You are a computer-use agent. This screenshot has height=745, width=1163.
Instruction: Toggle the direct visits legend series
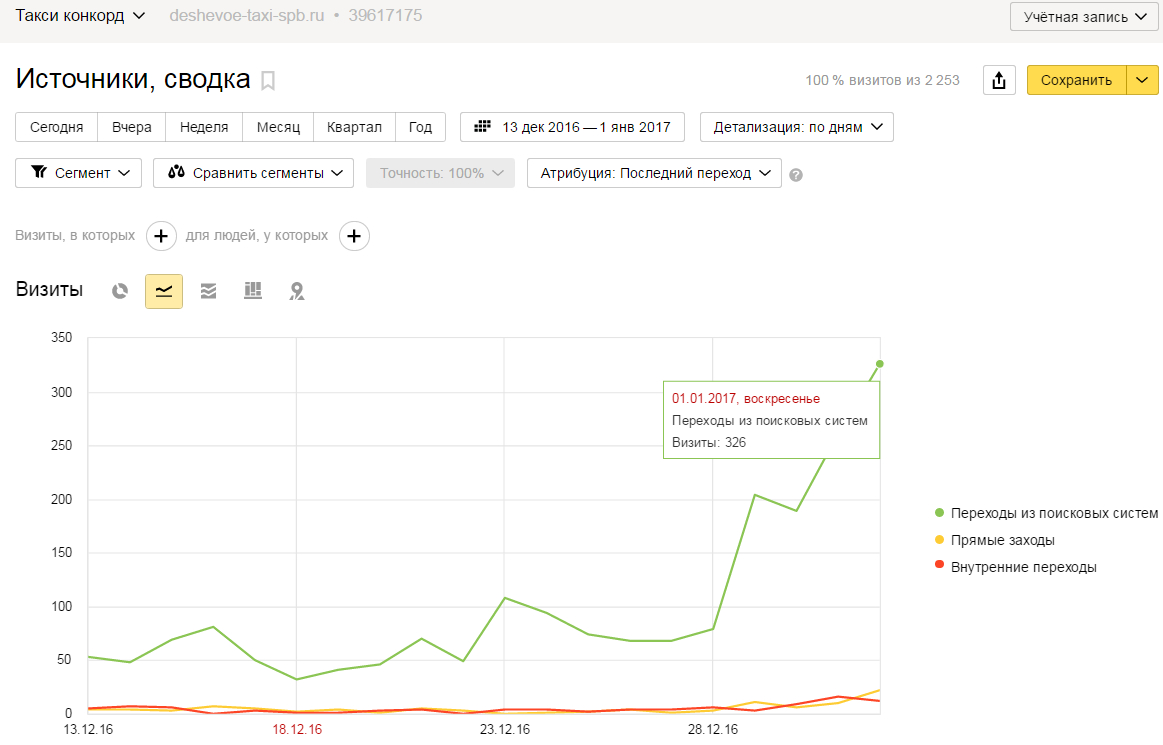1002,540
